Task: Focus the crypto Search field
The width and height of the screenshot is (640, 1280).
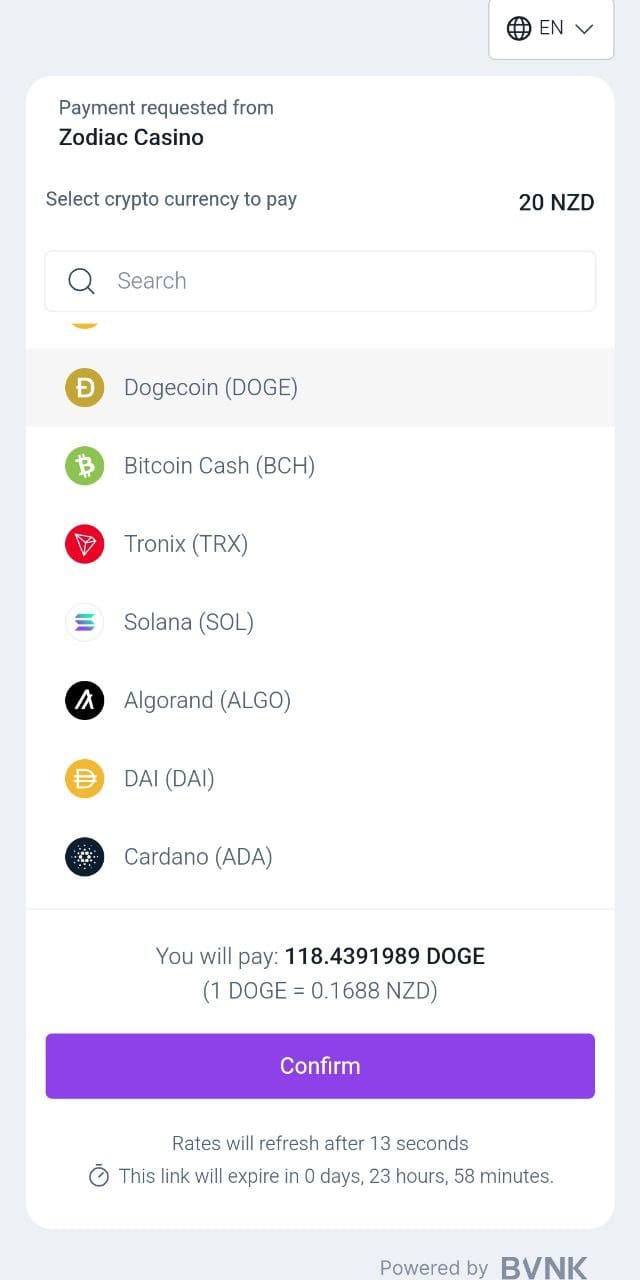Action: tap(340, 281)
